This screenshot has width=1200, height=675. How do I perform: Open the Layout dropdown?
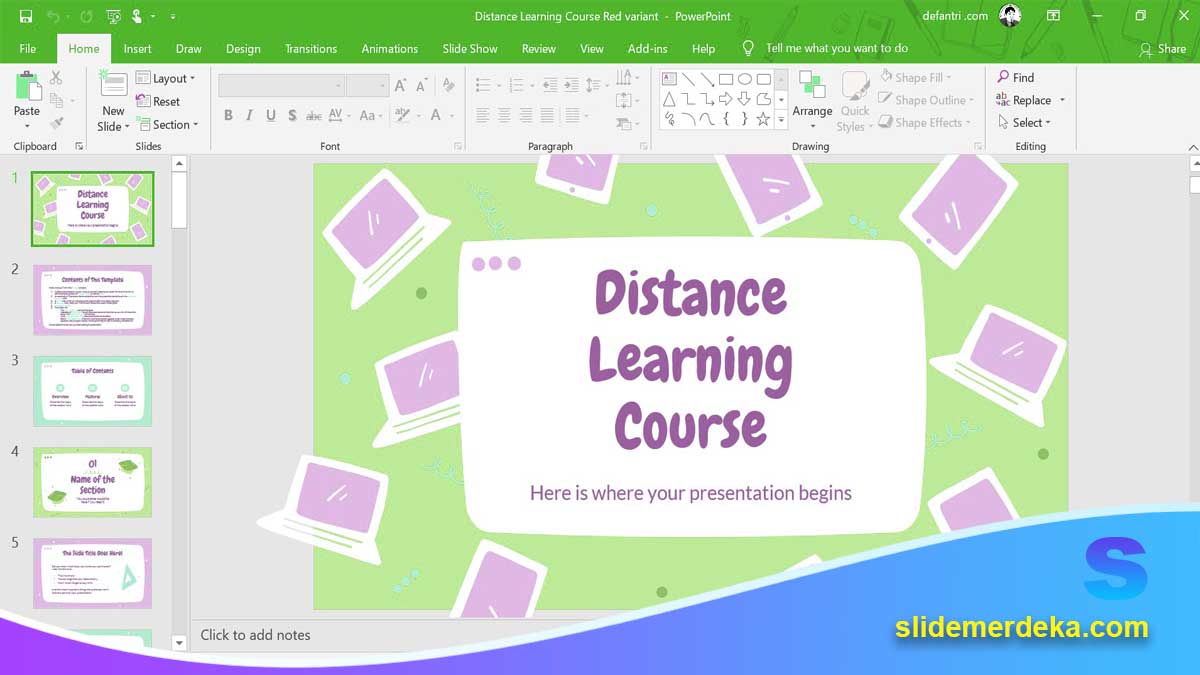(166, 78)
